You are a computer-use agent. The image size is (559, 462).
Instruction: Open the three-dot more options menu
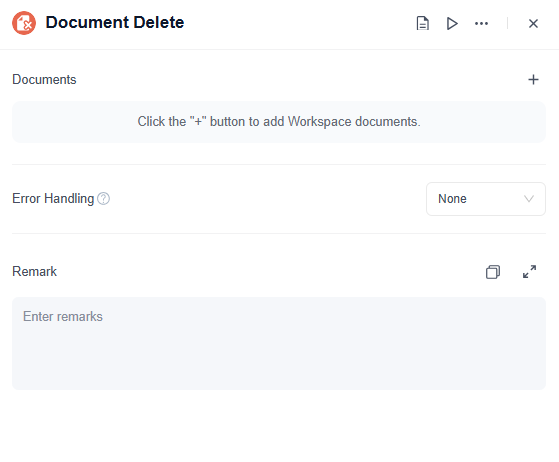point(481,24)
